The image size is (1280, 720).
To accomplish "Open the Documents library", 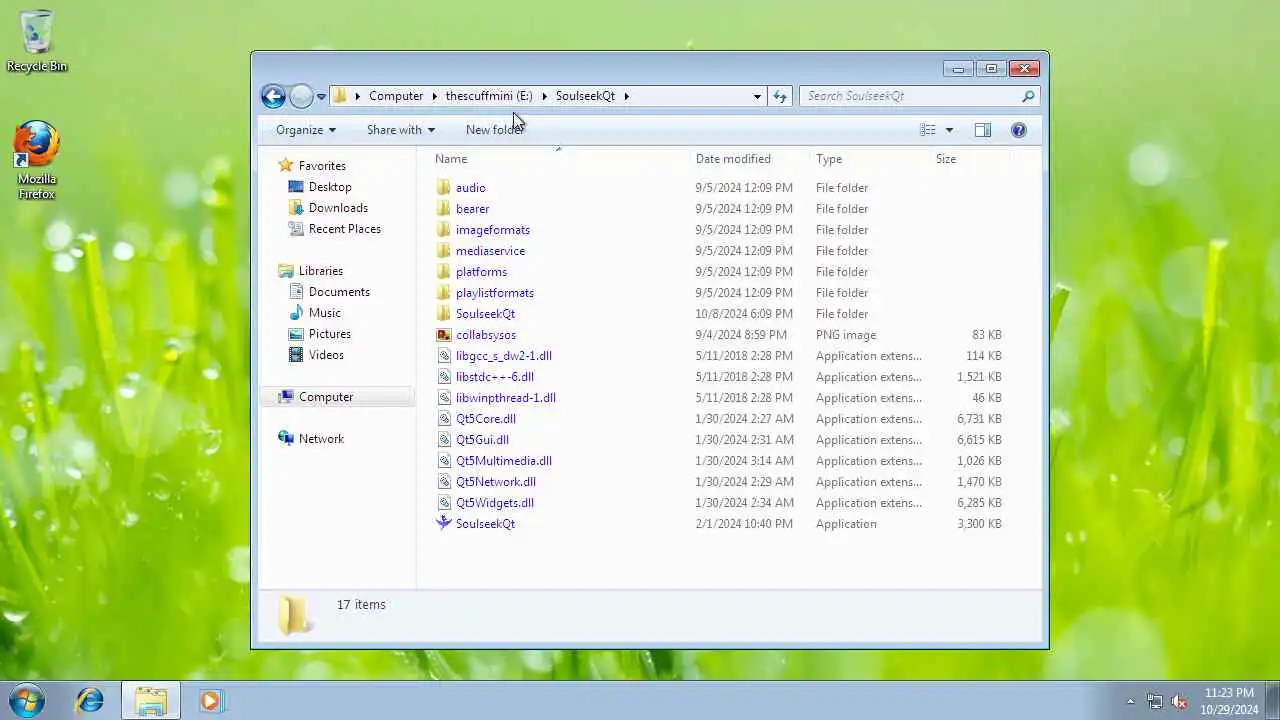I will (339, 292).
